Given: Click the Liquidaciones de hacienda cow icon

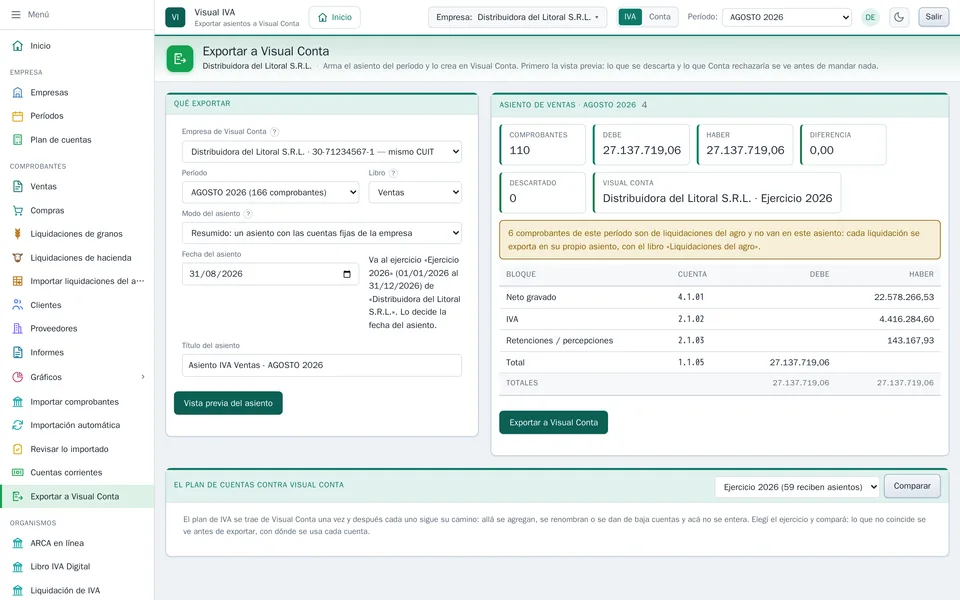Looking at the screenshot, I should pyautogui.click(x=18, y=258).
